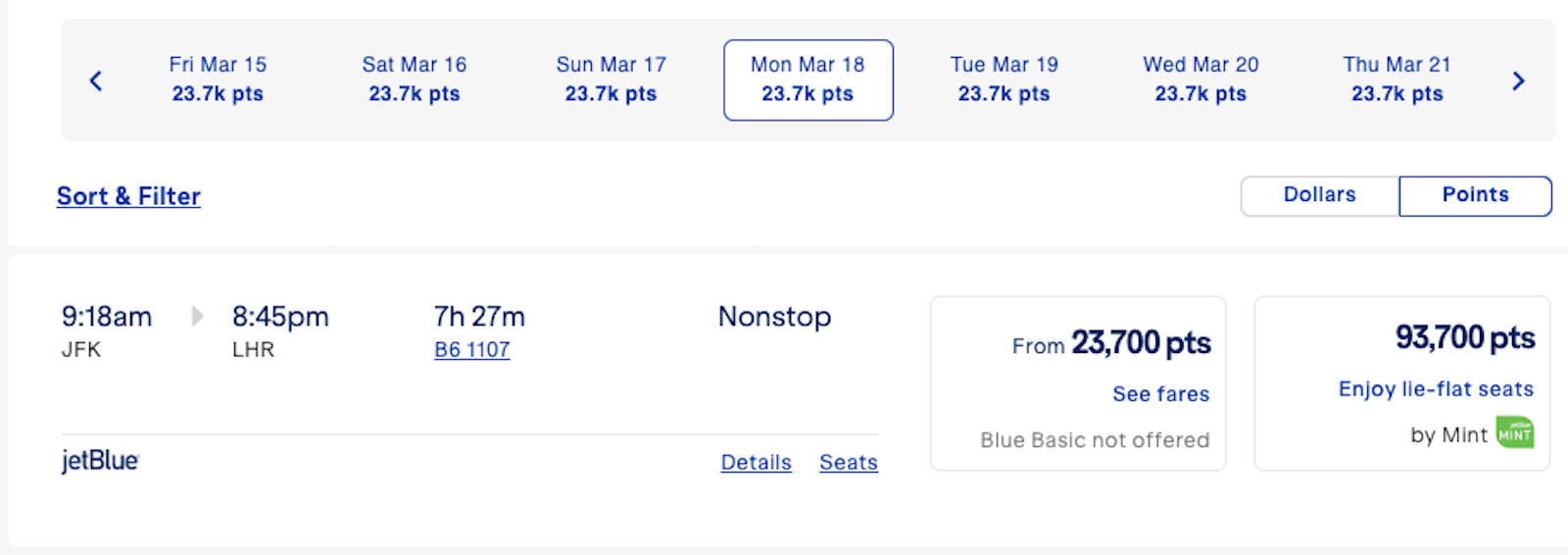
Task: View the Seats link for this flight
Action: [x=848, y=462]
